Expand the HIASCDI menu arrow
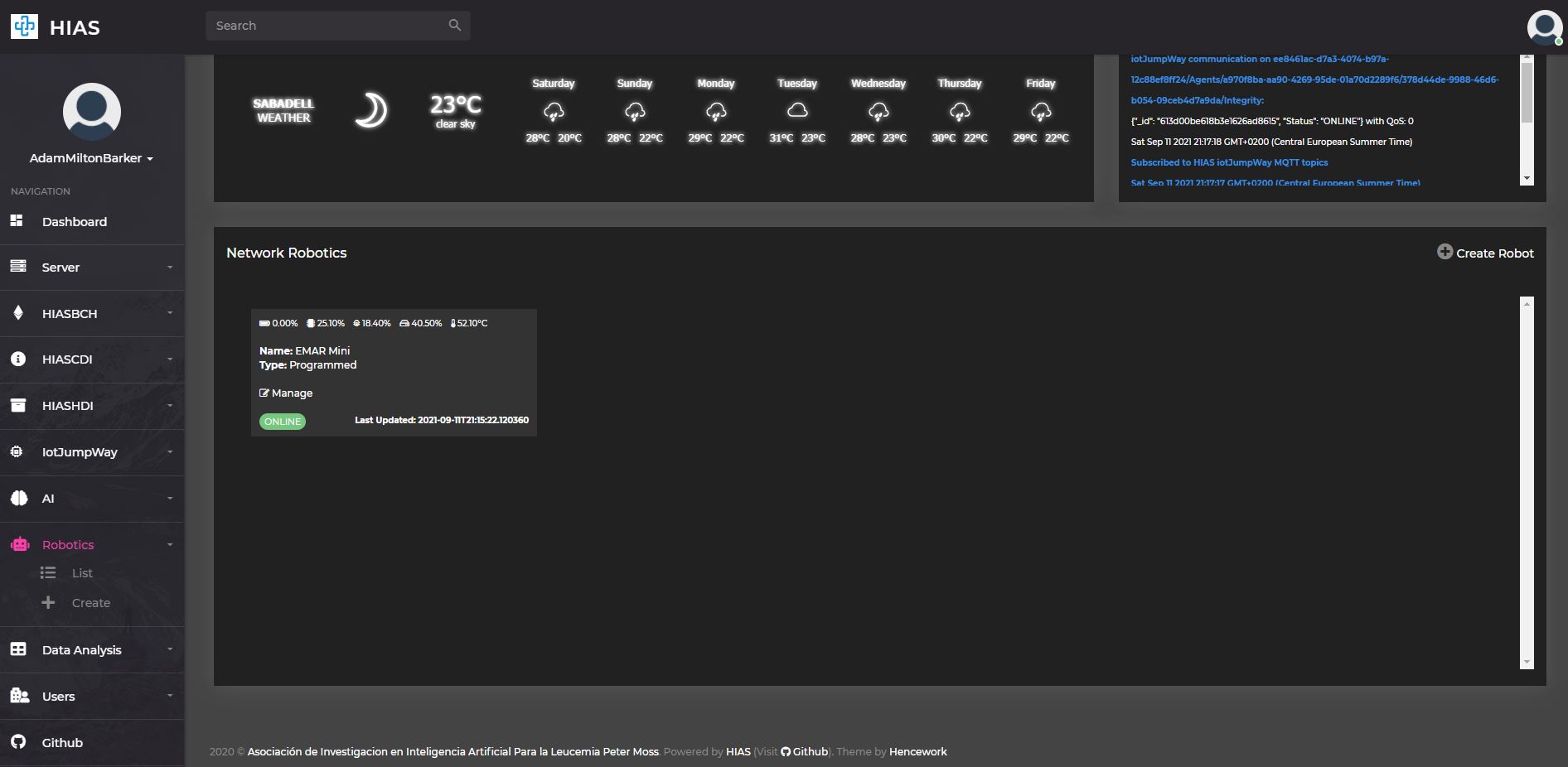This screenshot has height=767, width=1568. pyautogui.click(x=170, y=359)
